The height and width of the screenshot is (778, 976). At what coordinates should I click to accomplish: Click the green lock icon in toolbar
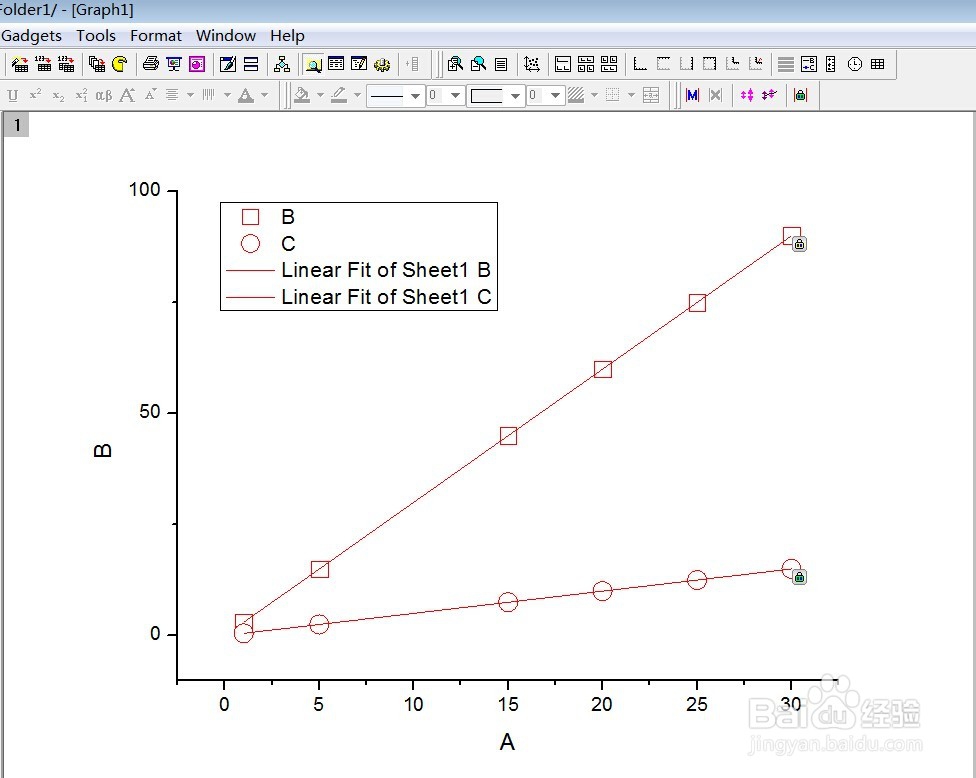[x=800, y=95]
